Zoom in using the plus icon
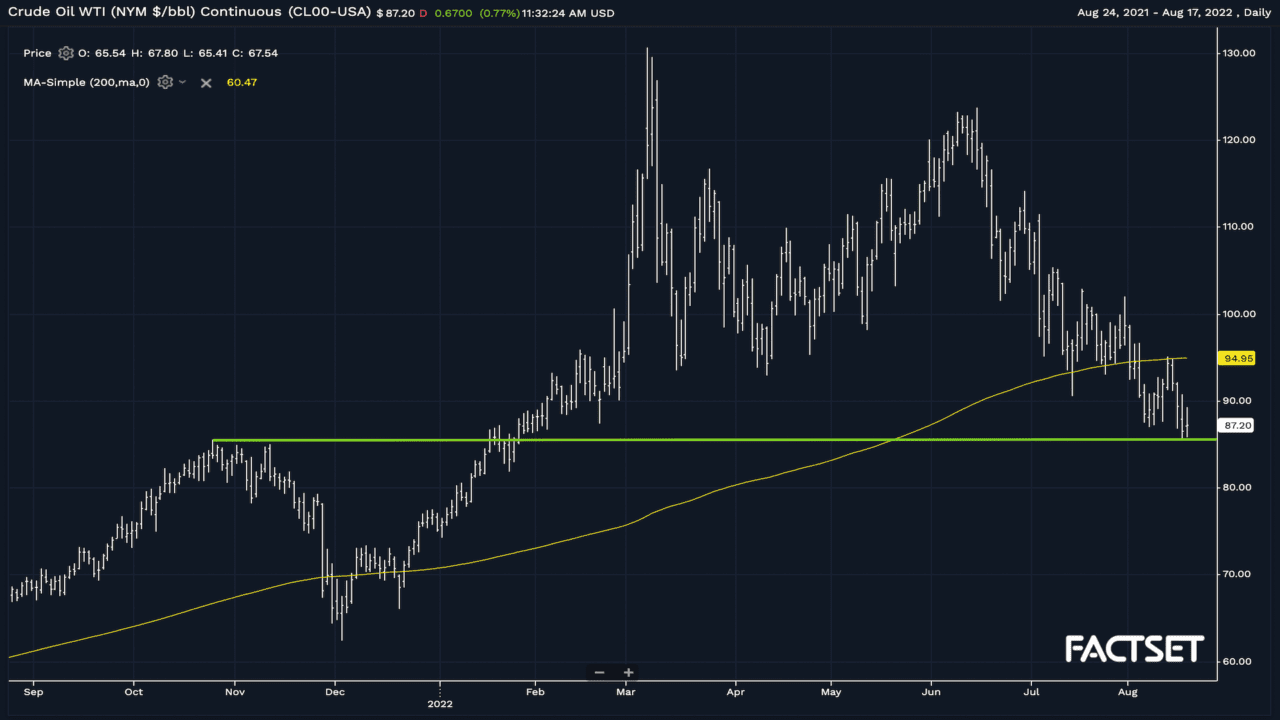The image size is (1280, 720). pos(628,672)
